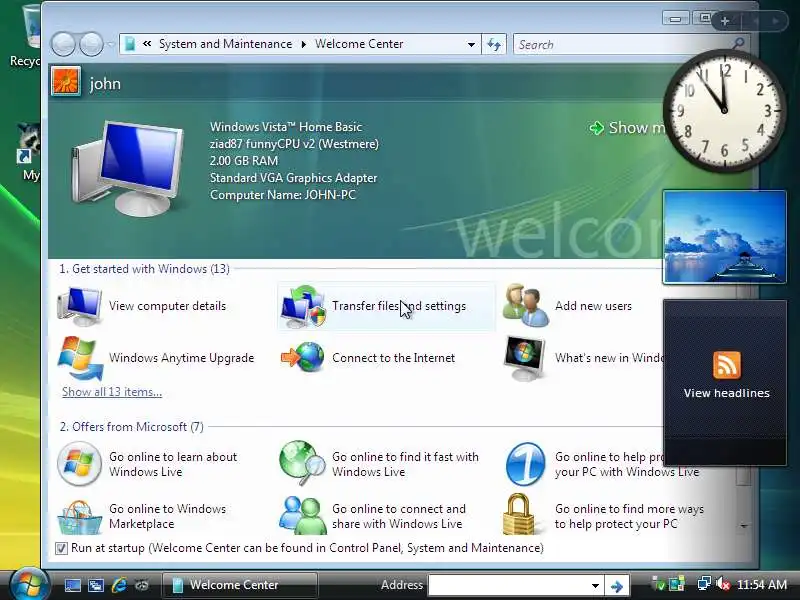Open View computer details icon

(80, 306)
